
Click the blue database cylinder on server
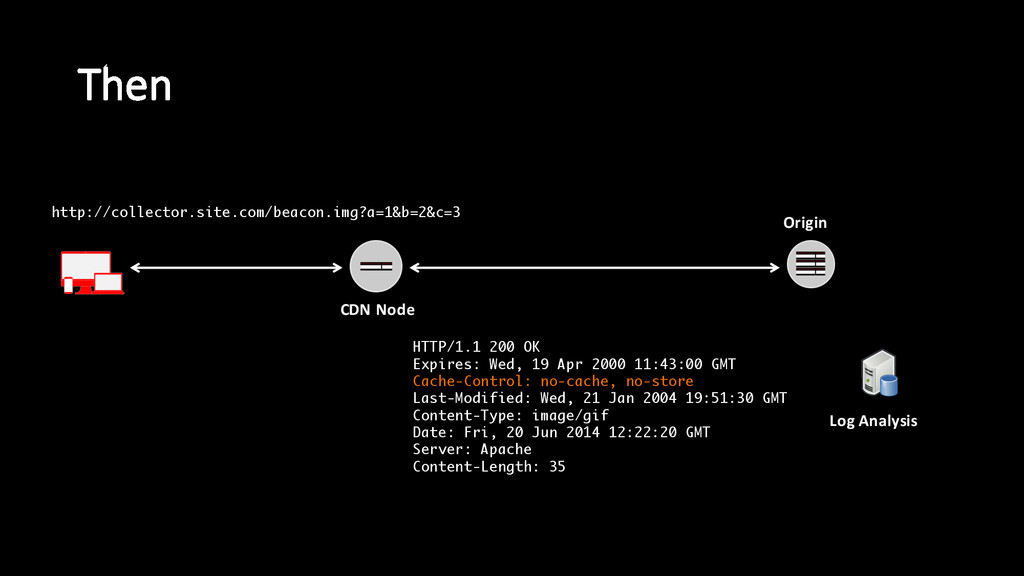point(889,385)
